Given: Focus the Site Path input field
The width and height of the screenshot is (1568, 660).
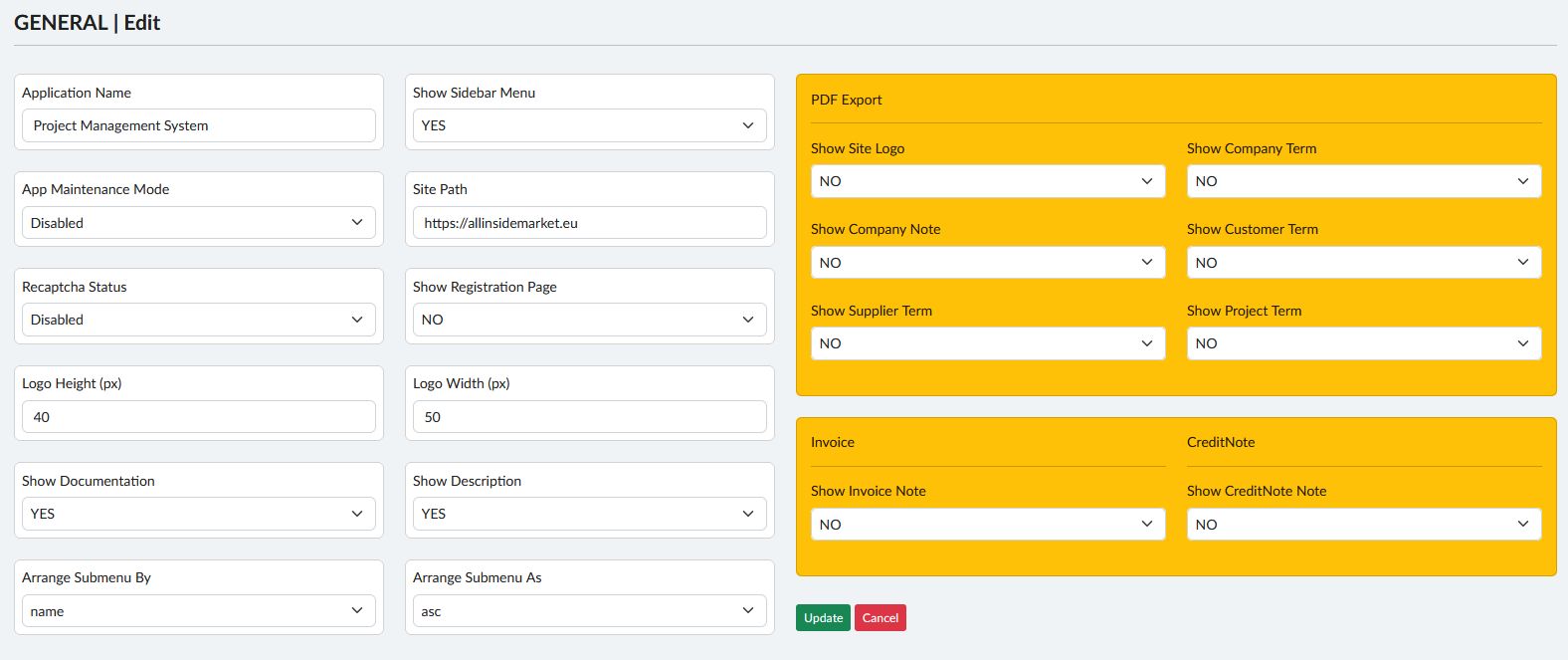Looking at the screenshot, I should (x=589, y=223).
